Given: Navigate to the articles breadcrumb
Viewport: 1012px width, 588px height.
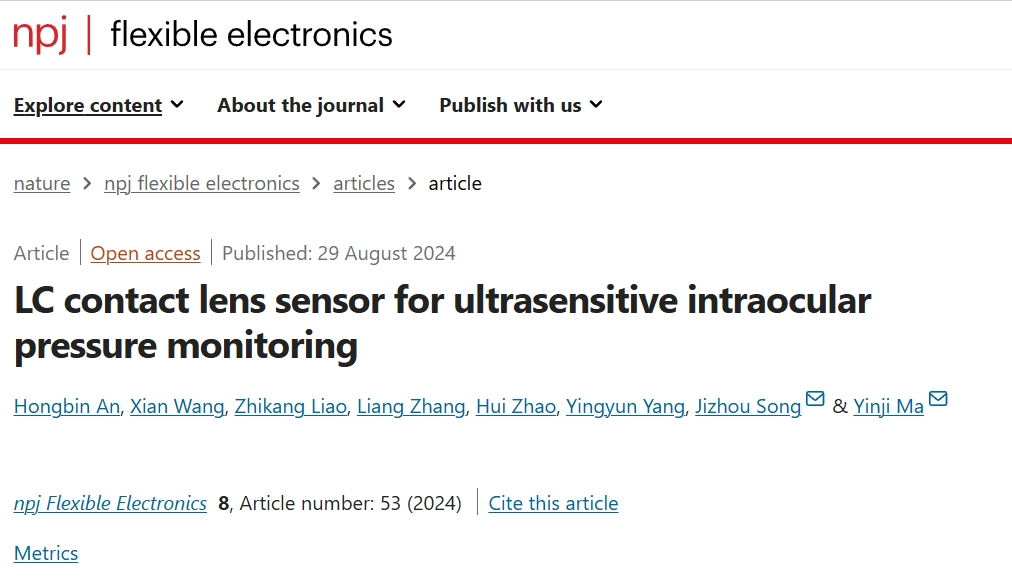Looking at the screenshot, I should coord(364,184).
